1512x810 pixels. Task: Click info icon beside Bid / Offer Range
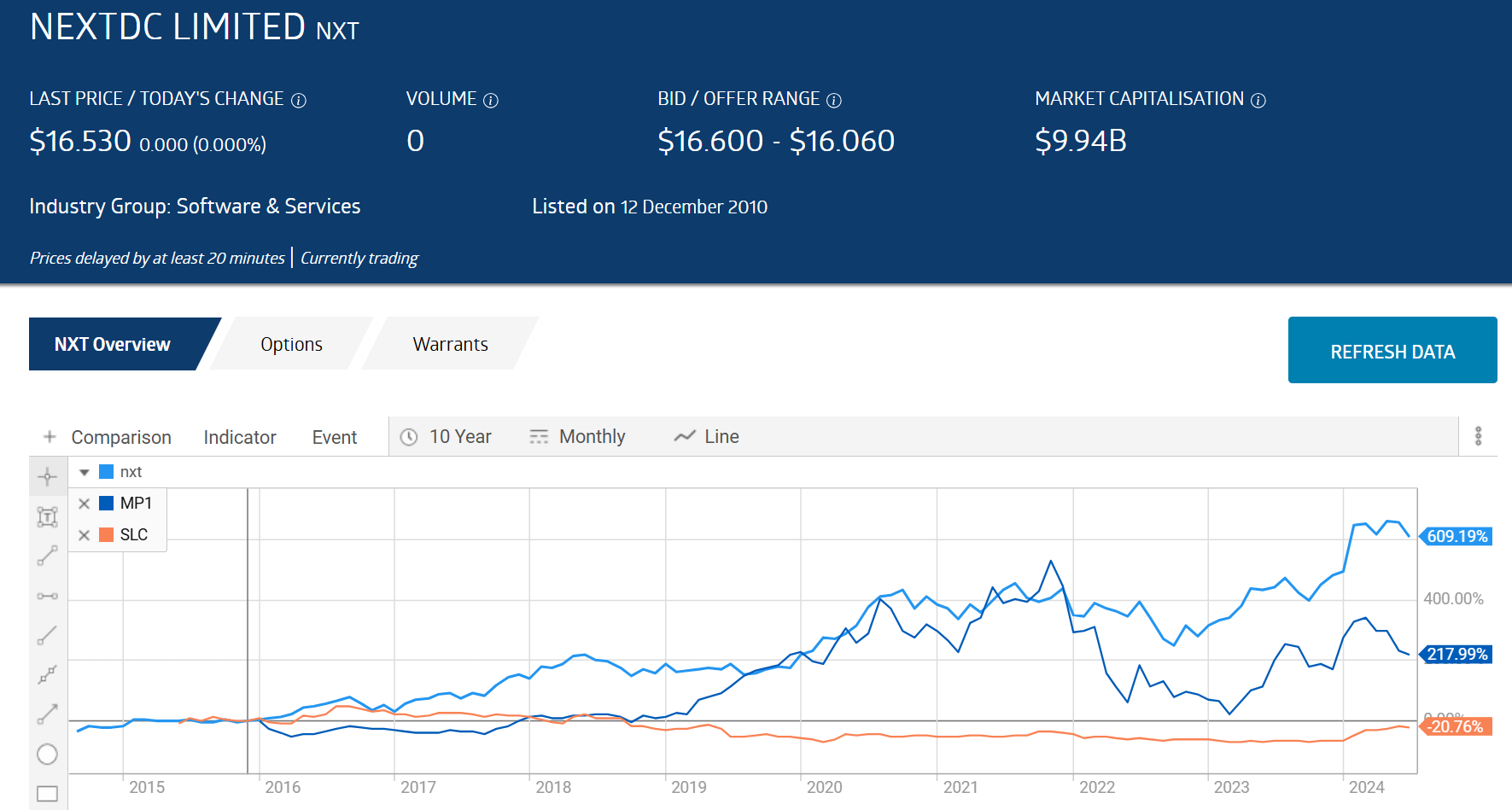click(x=834, y=101)
